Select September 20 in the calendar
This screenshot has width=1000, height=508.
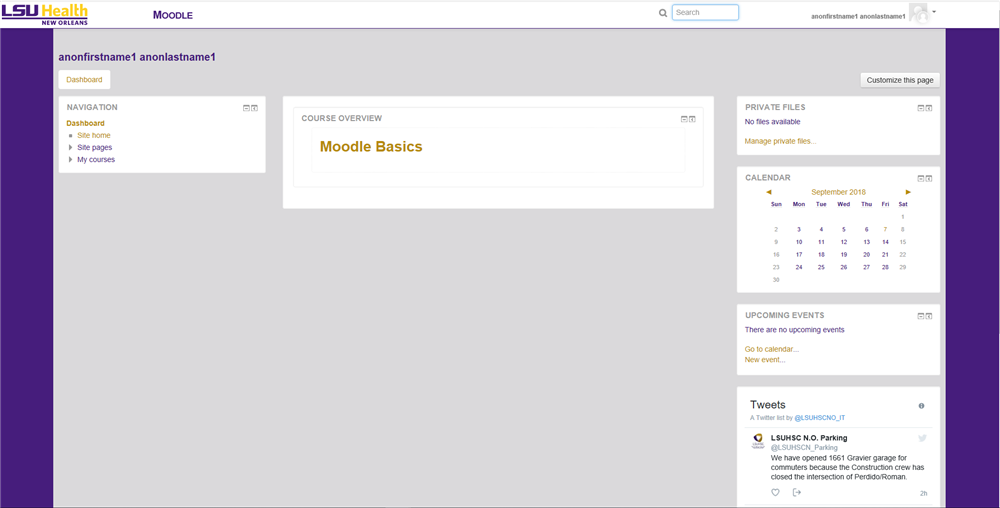[x=866, y=254]
